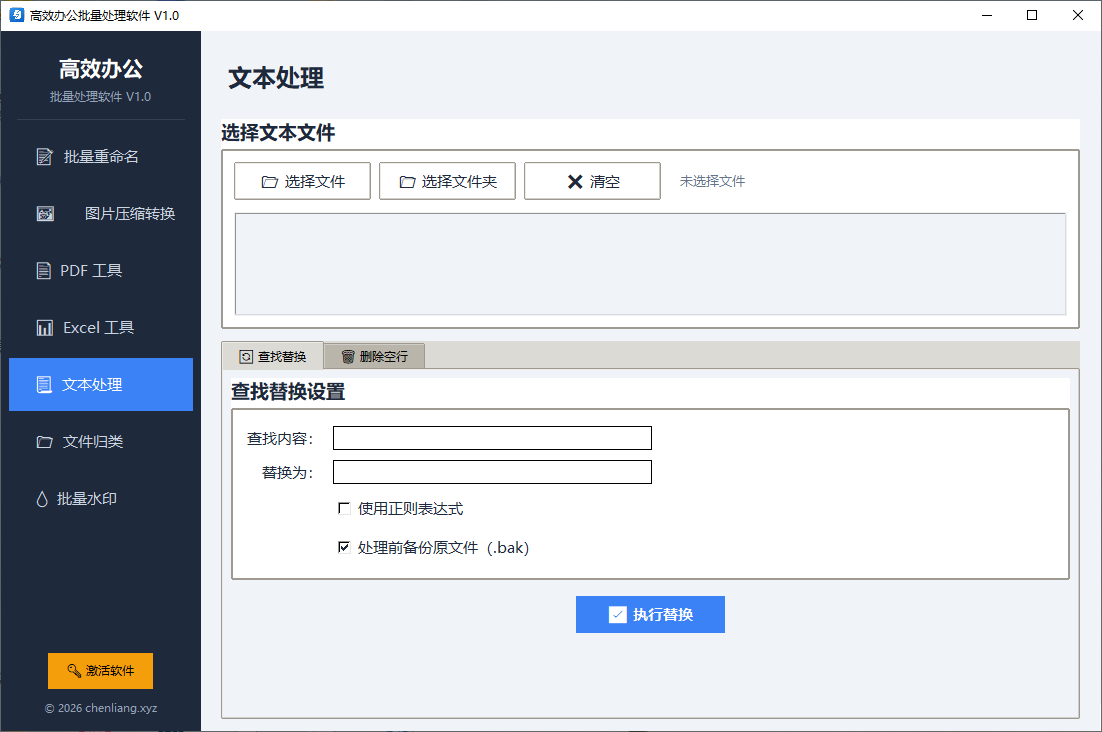This screenshot has width=1102, height=732.
Task: Click 选择文本文件 heading
Action: point(278,133)
